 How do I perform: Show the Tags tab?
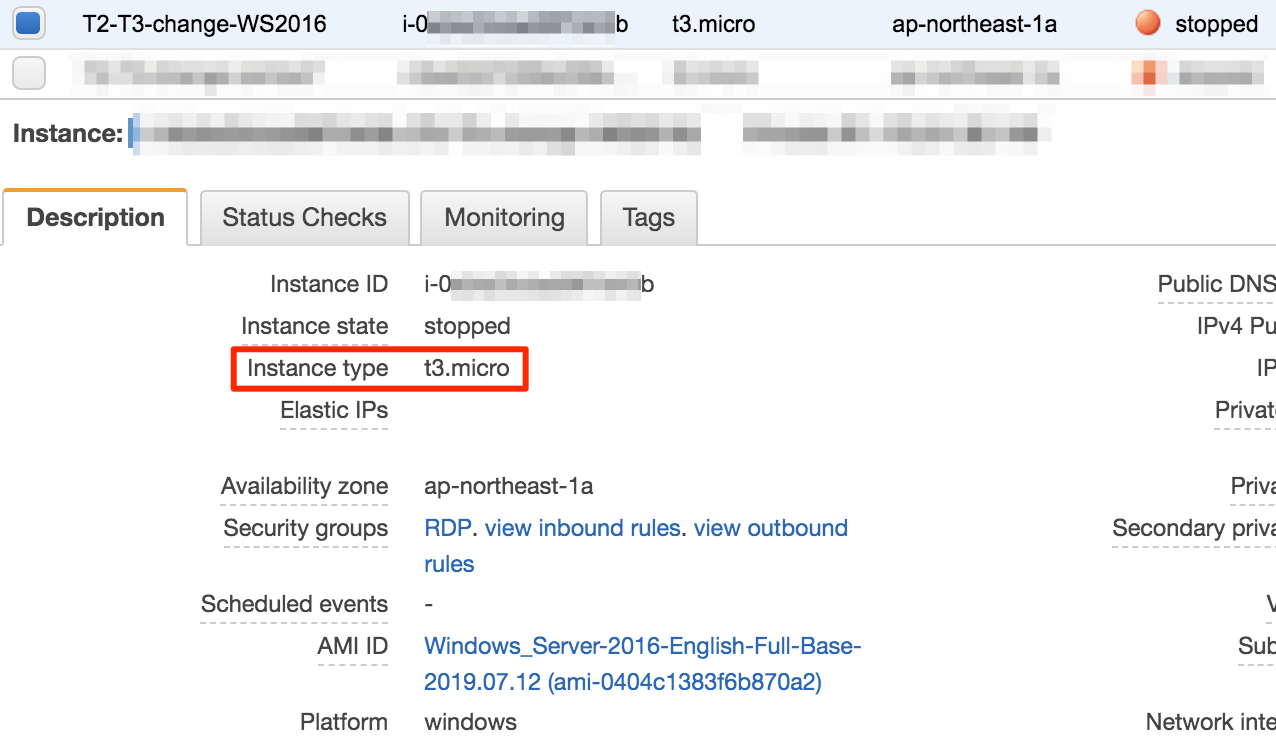pyautogui.click(x=648, y=218)
